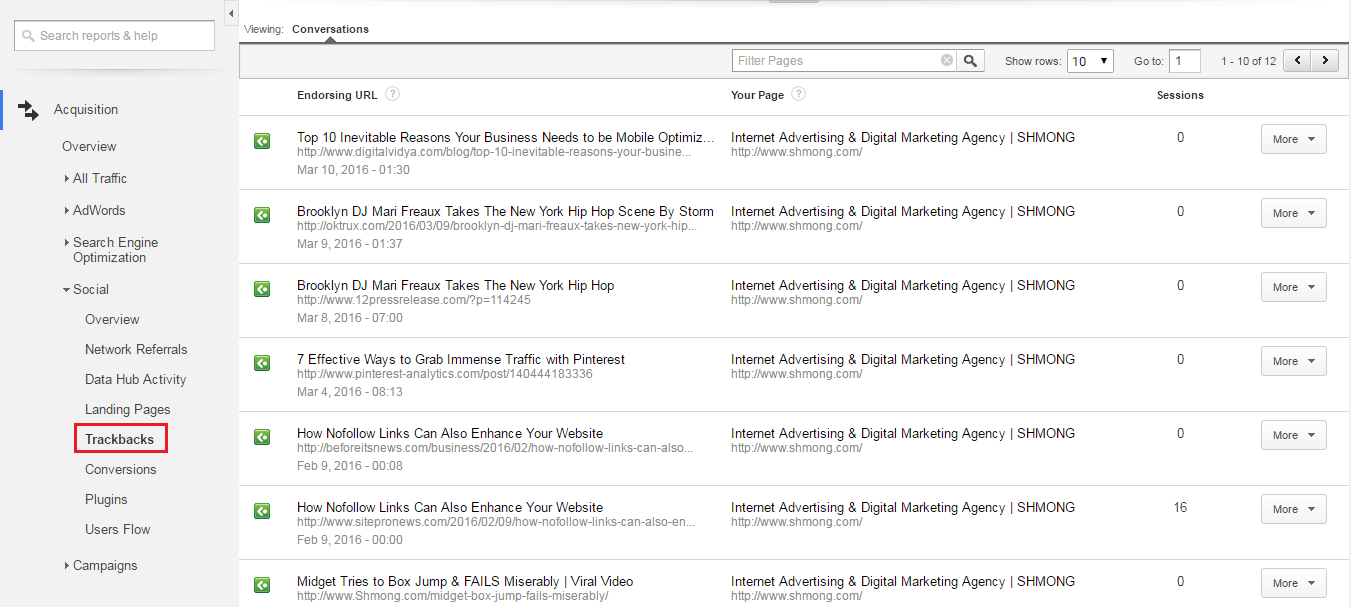Screen dimensions: 1351x607
Task: Clear the Filter Pages box with the X icon
Action: pos(947,61)
